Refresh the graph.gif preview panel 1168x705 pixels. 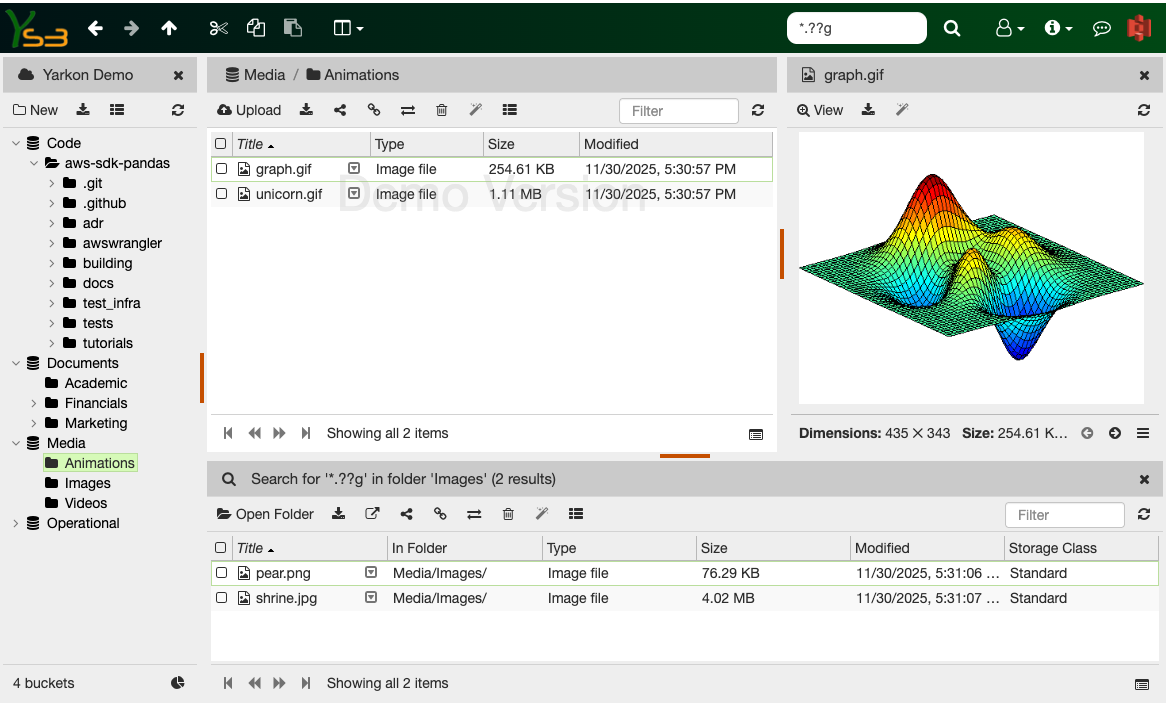(1144, 110)
